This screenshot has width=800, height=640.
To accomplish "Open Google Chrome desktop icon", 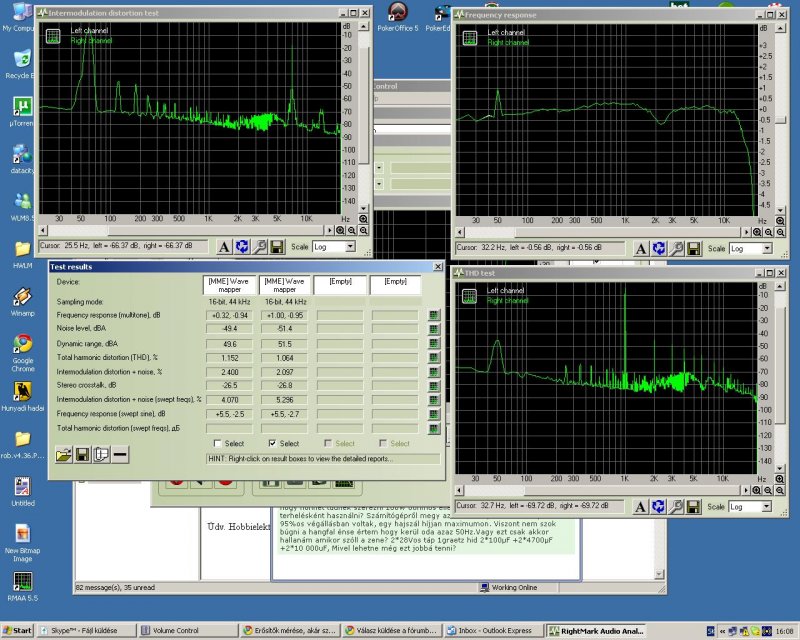I will pos(23,353).
